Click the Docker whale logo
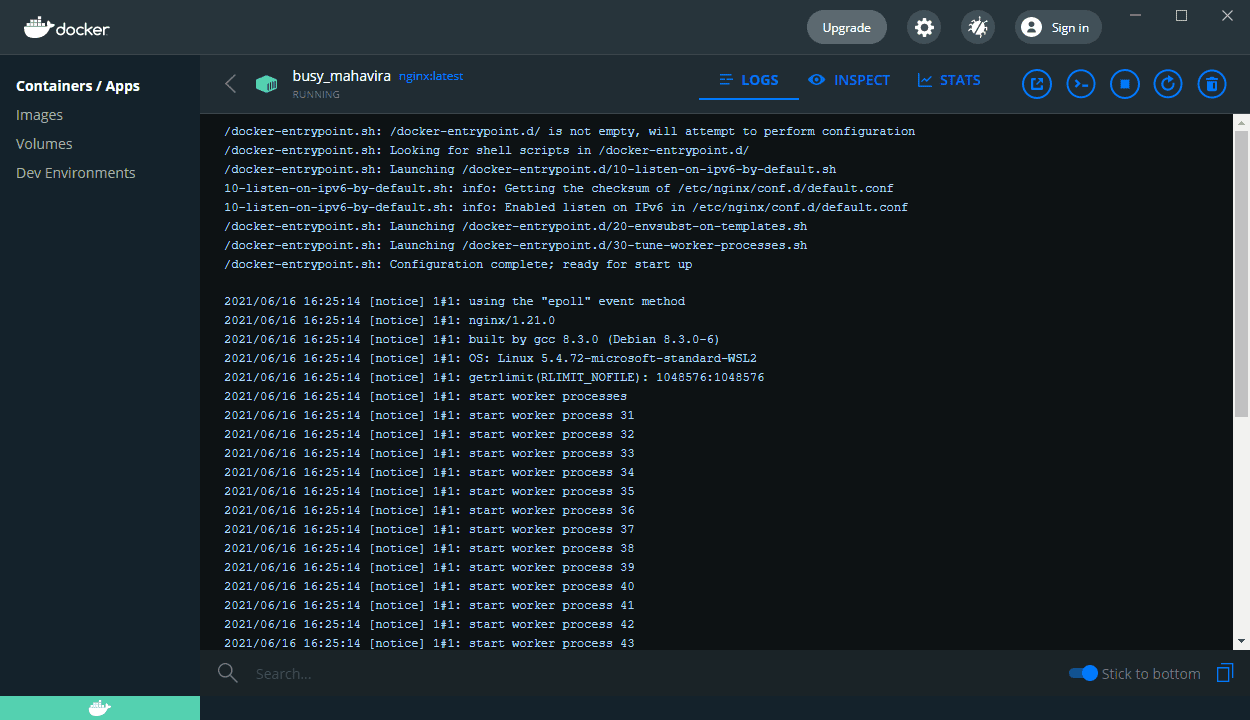Viewport: 1250px width, 720px height. click(x=66, y=27)
